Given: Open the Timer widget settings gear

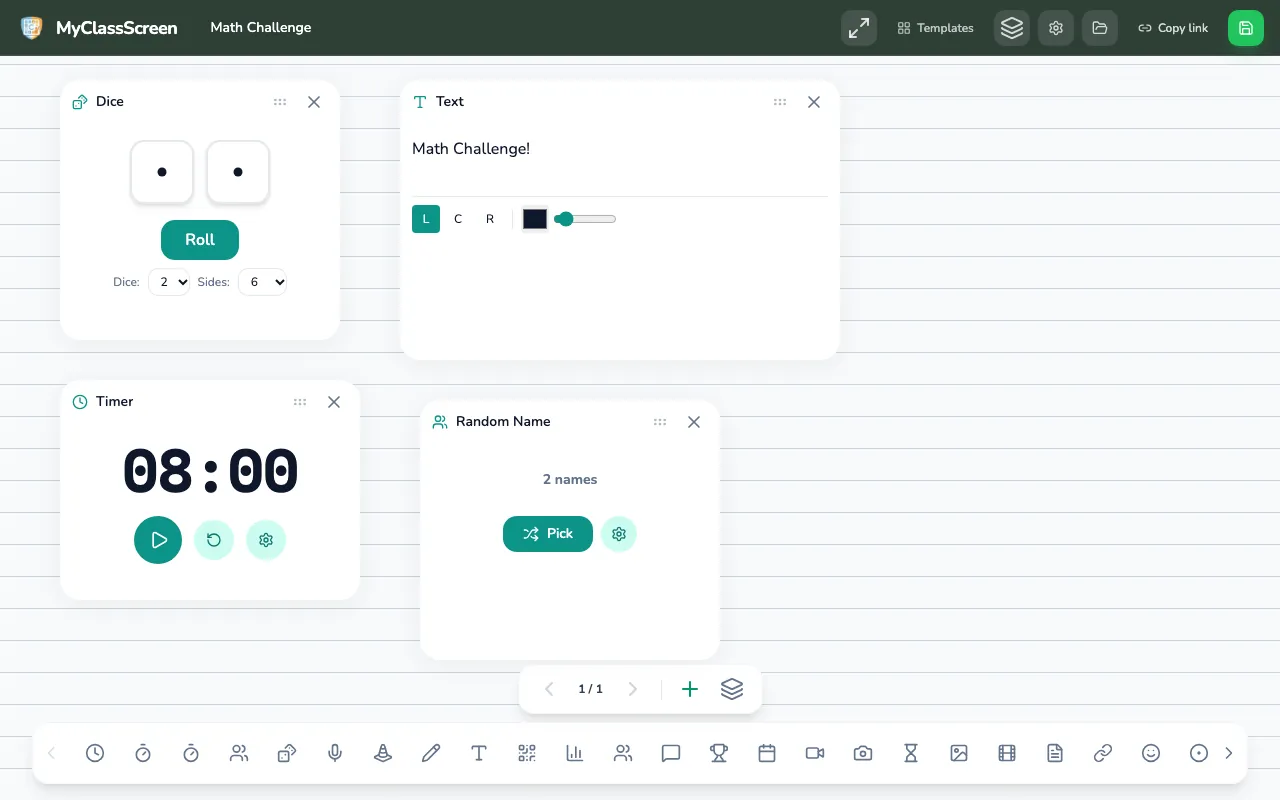Looking at the screenshot, I should [x=266, y=540].
